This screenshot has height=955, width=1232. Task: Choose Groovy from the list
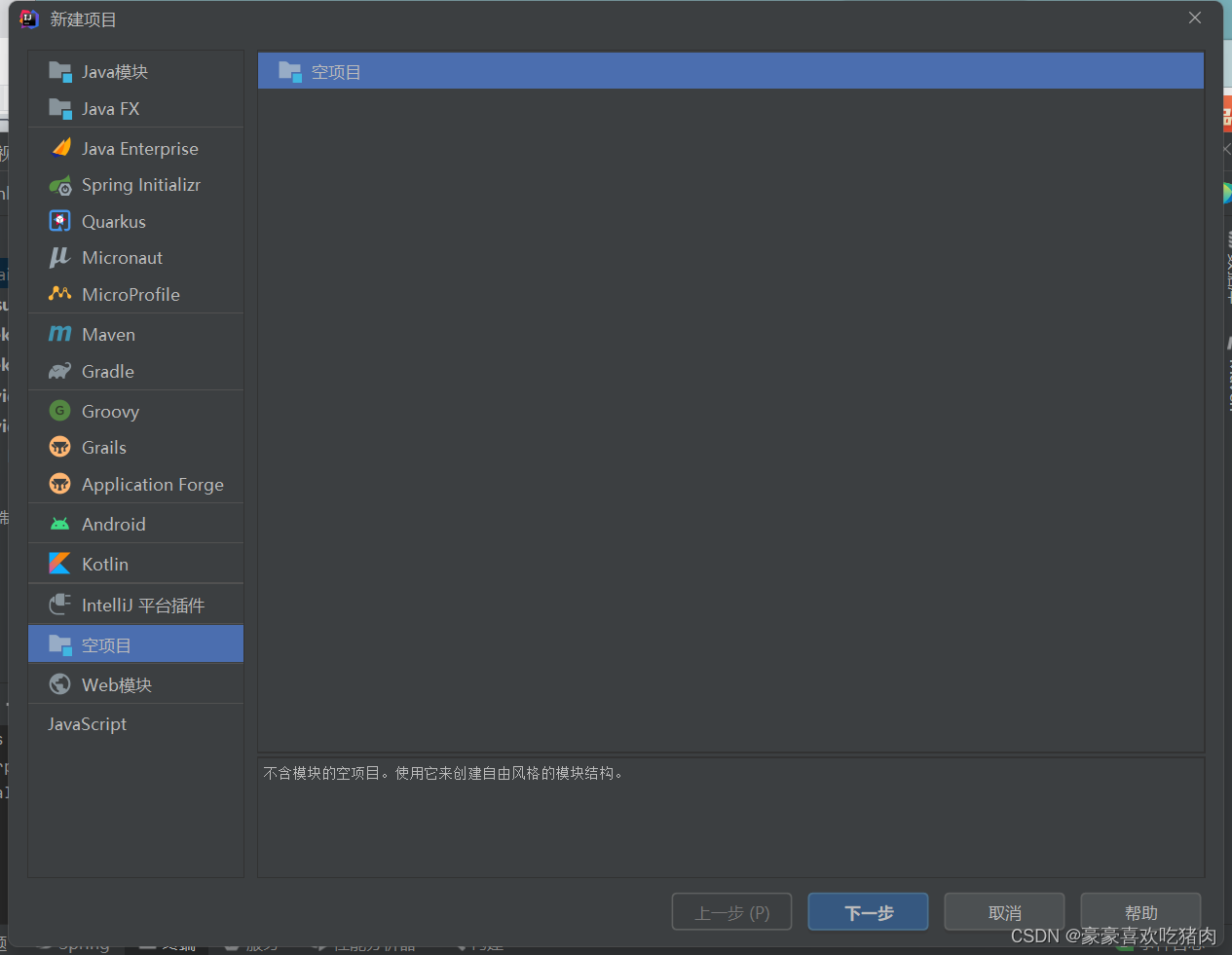click(136, 411)
